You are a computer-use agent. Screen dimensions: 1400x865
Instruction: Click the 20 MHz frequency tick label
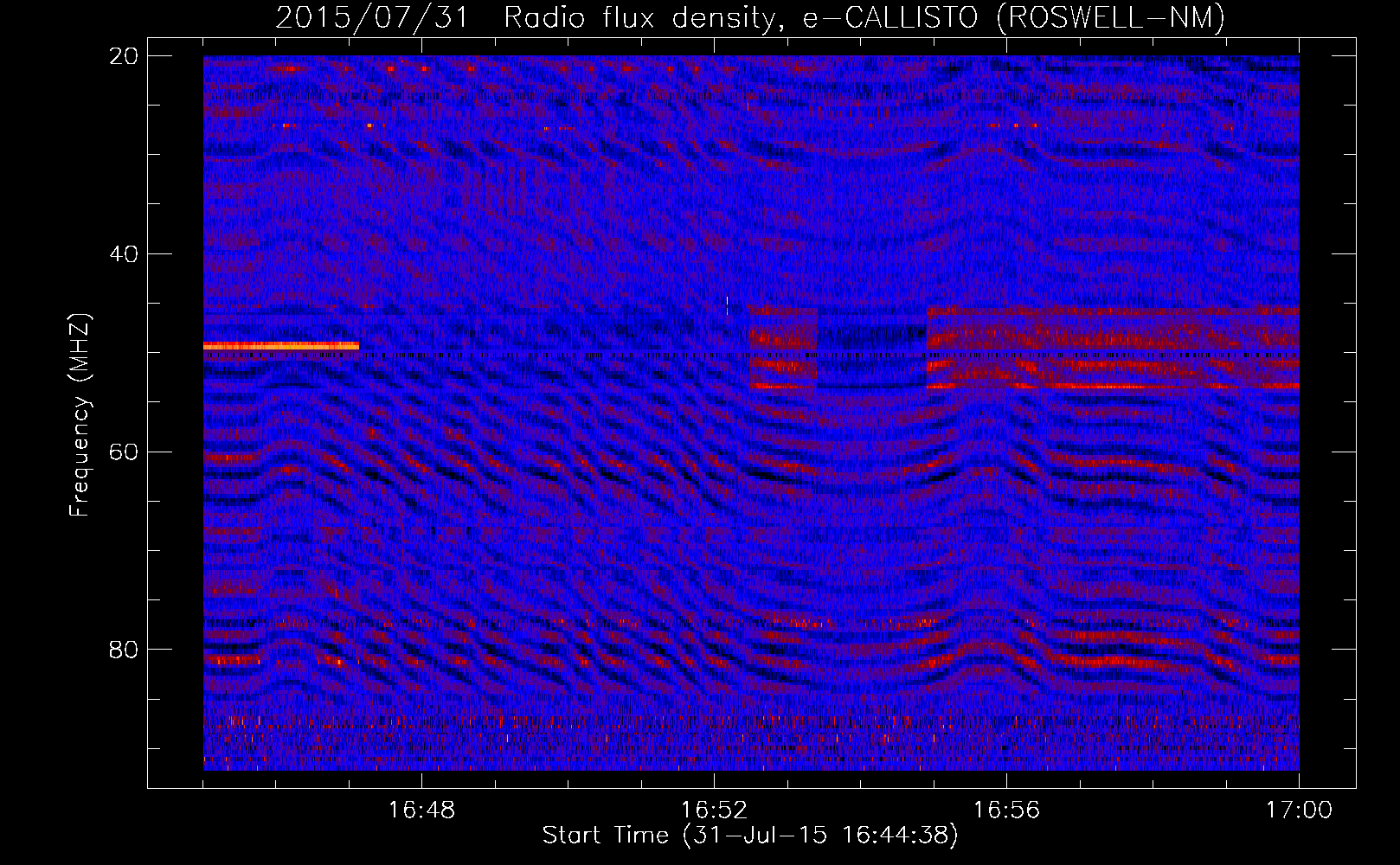click(x=124, y=56)
